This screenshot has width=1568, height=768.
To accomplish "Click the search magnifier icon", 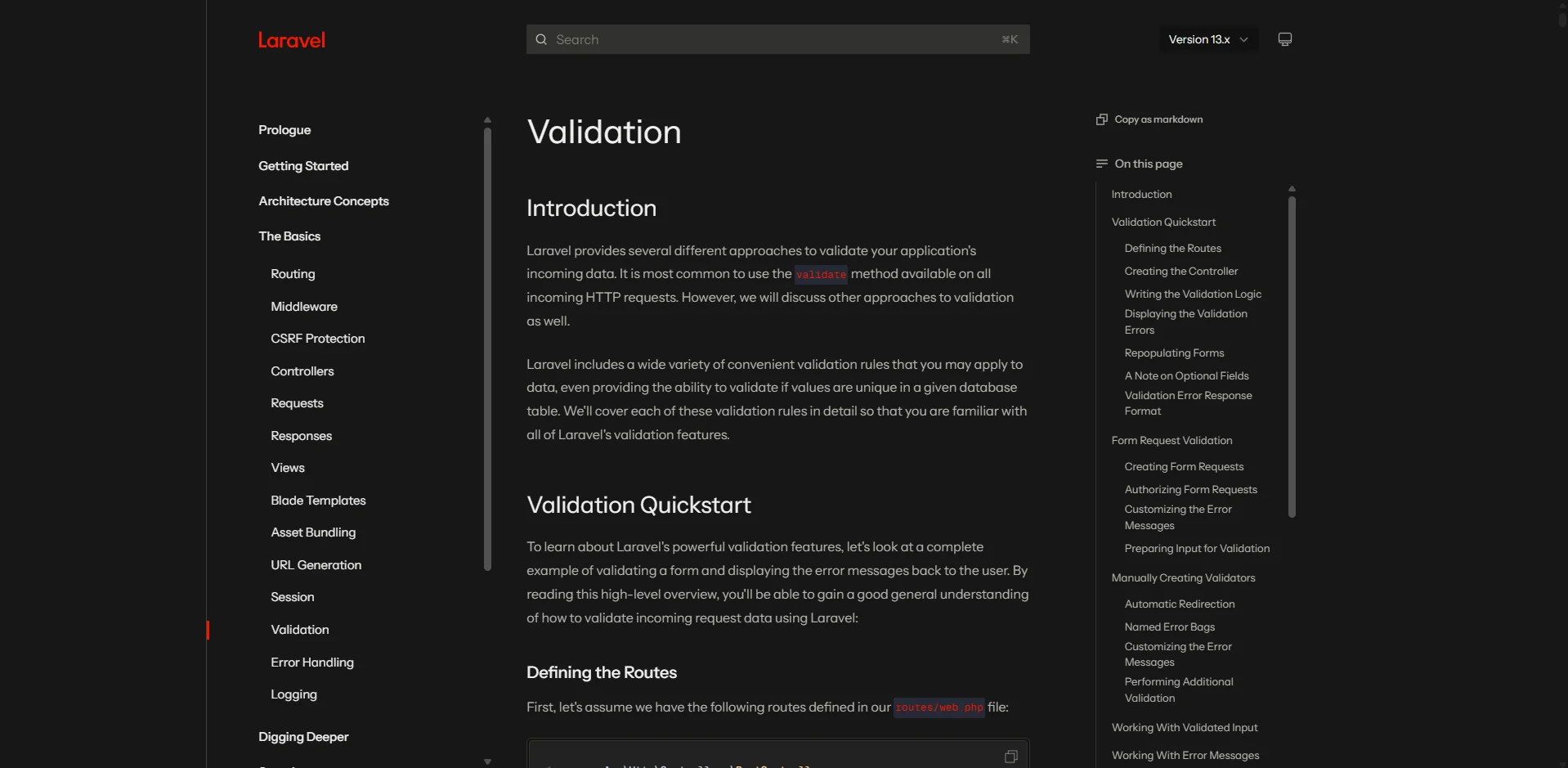I will point(541,39).
